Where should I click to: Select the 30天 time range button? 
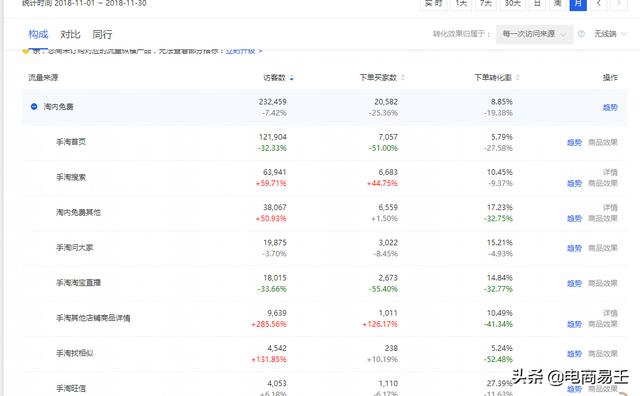pos(513,4)
